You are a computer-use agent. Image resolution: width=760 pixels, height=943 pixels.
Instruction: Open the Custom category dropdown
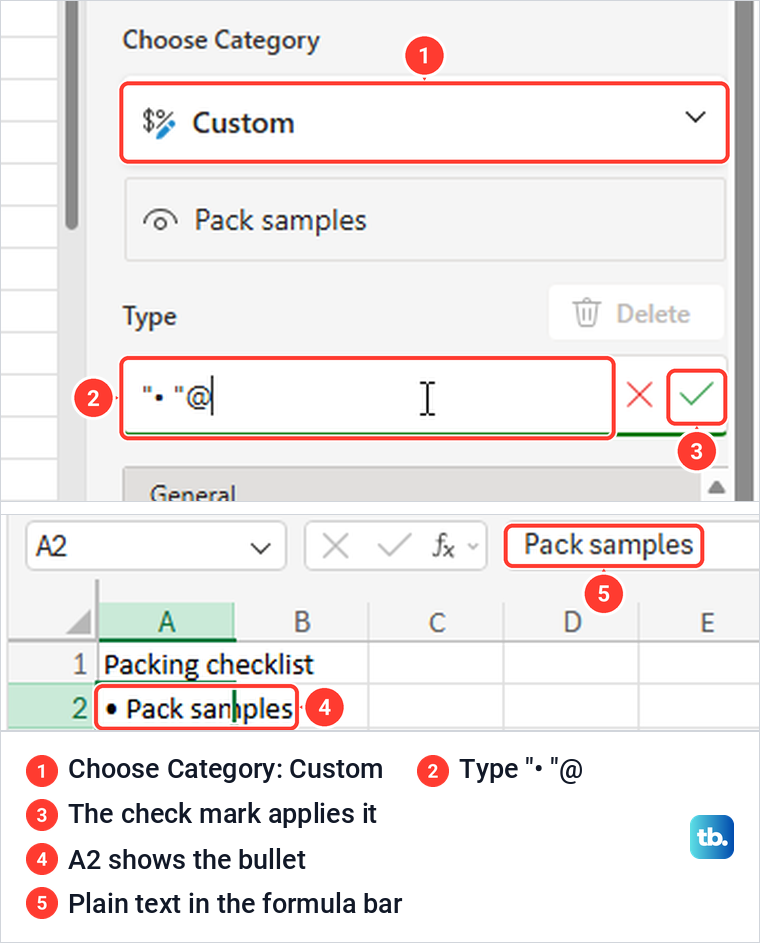pyautogui.click(x=424, y=123)
